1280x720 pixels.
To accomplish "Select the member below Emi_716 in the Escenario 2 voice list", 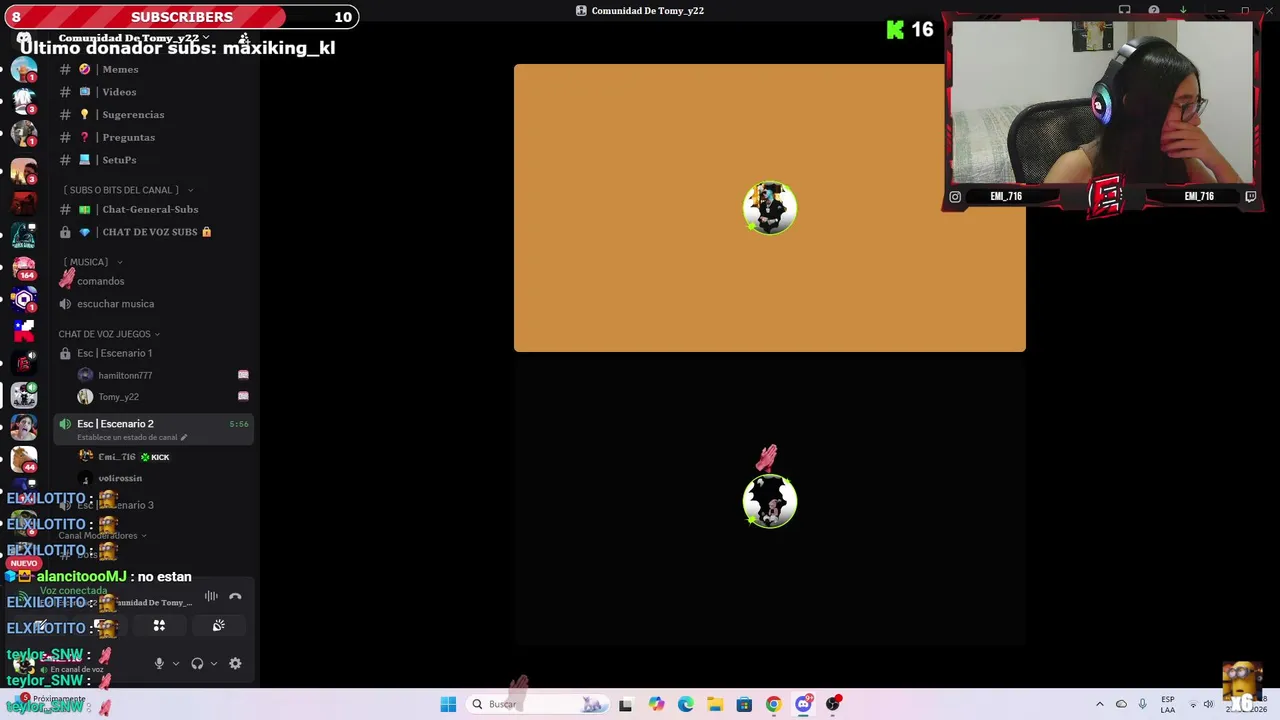I will point(120,478).
